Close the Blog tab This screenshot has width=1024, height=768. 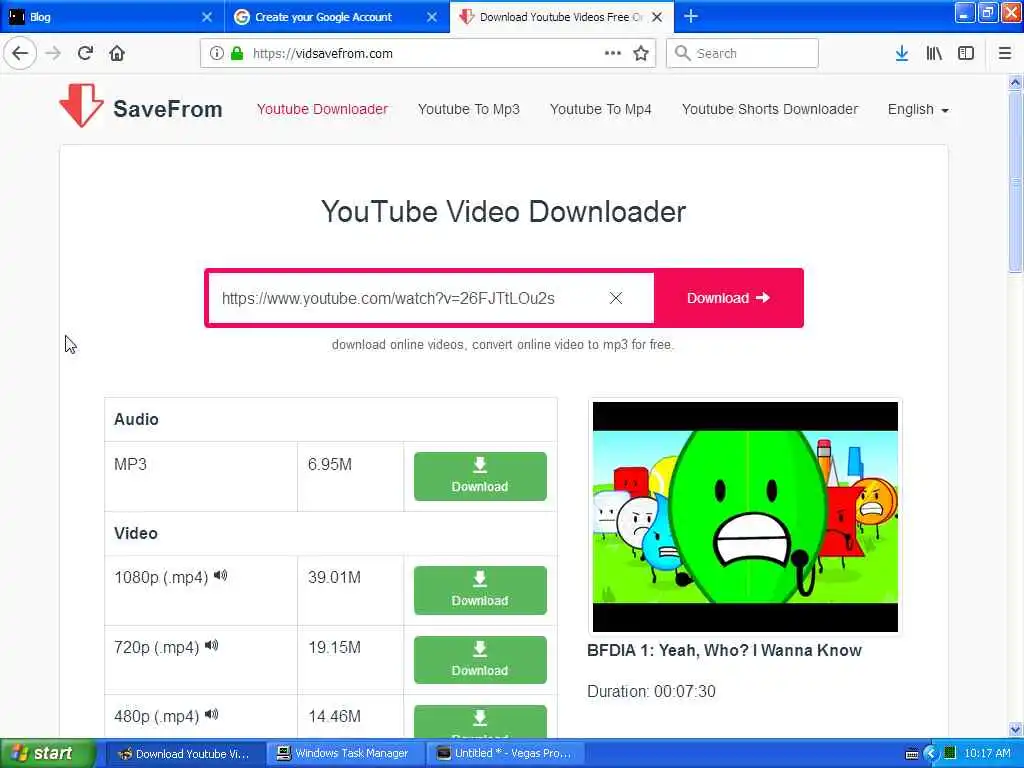pyautogui.click(x=207, y=17)
